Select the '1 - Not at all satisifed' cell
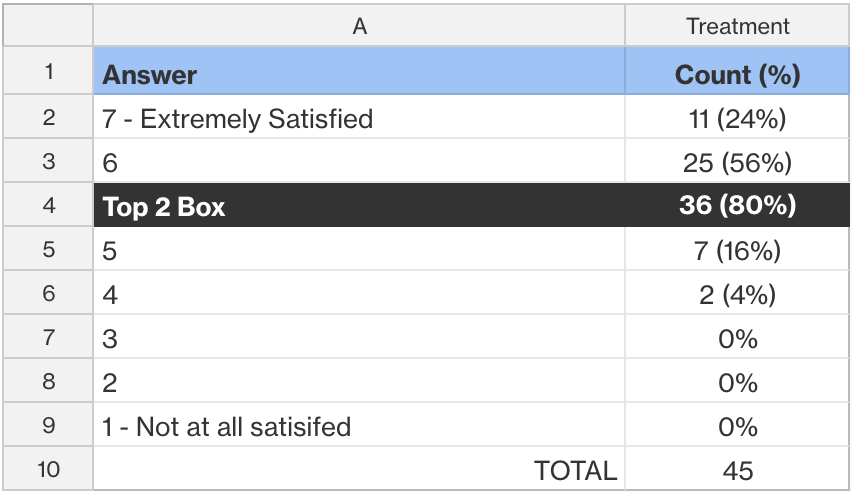Image resolution: width=852 pixels, height=494 pixels. (x=359, y=425)
